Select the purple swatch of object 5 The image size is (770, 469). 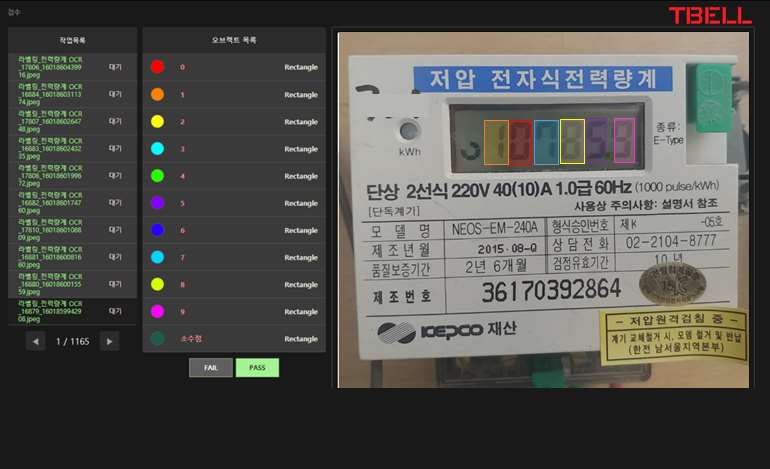click(x=158, y=203)
